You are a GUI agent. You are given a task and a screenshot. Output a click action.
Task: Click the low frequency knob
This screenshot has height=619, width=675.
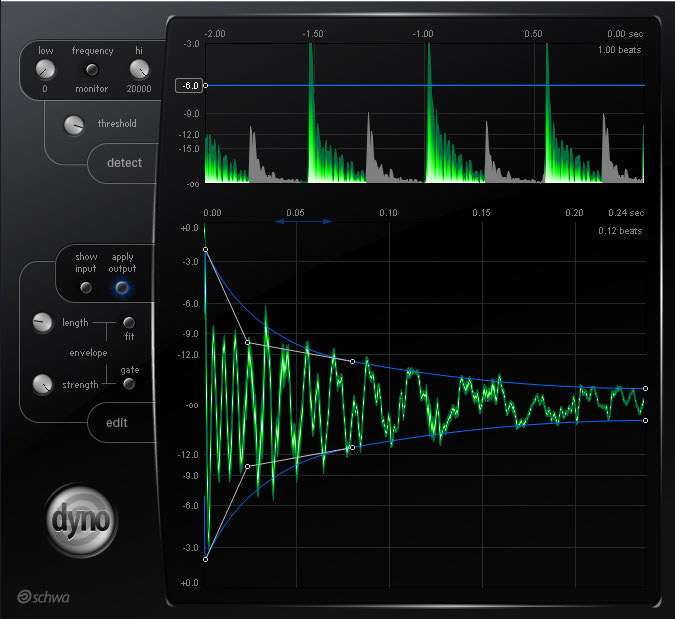coord(44,70)
